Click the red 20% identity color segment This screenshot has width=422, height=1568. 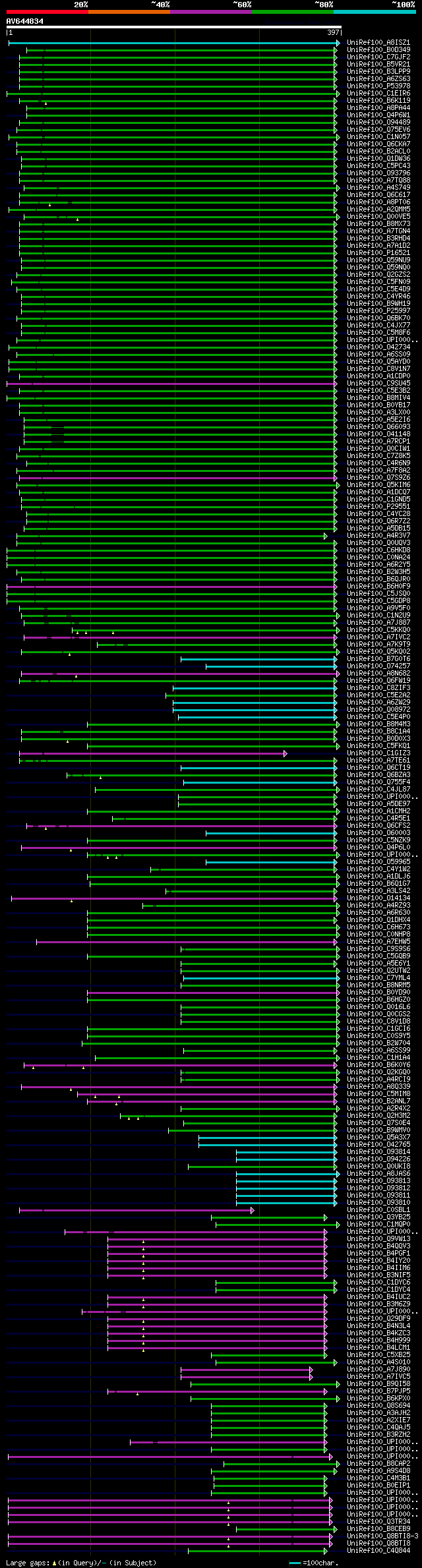coord(47,12)
